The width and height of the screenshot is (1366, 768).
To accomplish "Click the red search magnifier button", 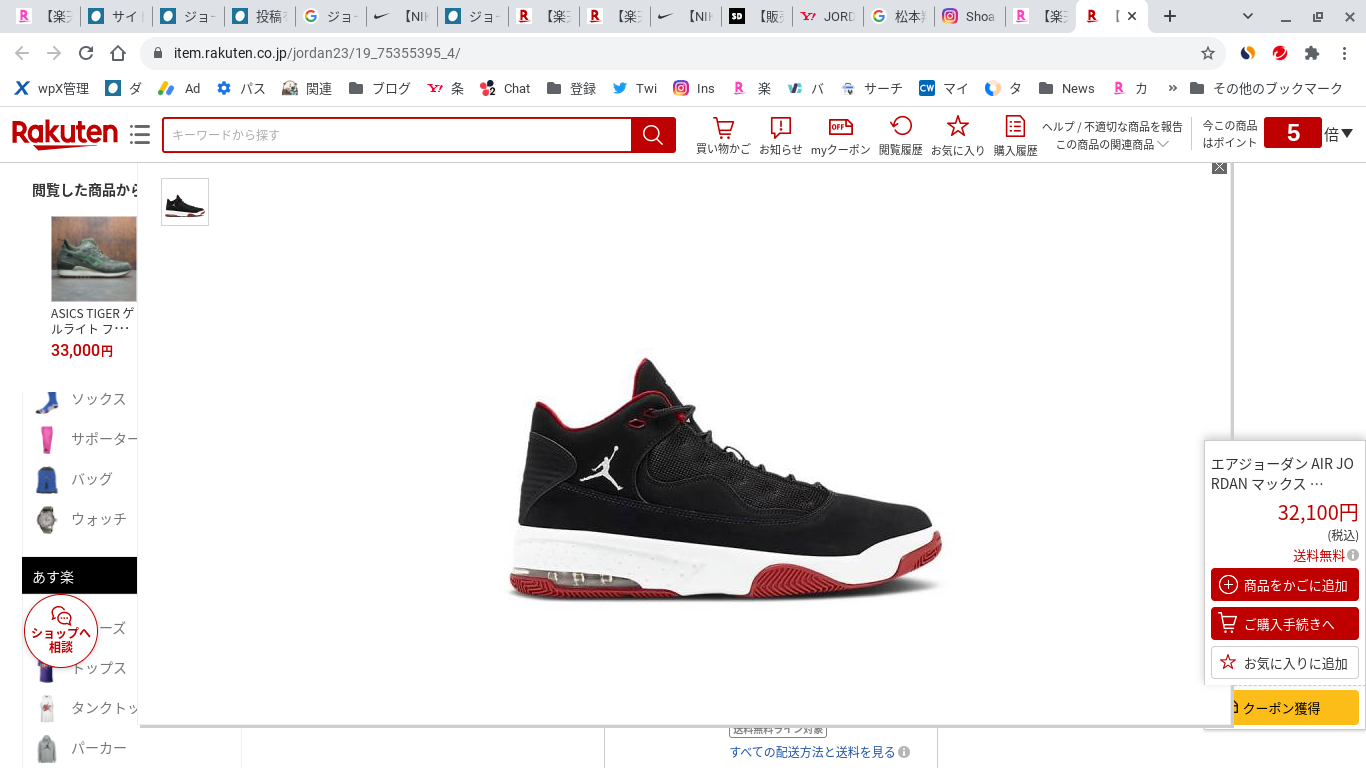I will (653, 135).
